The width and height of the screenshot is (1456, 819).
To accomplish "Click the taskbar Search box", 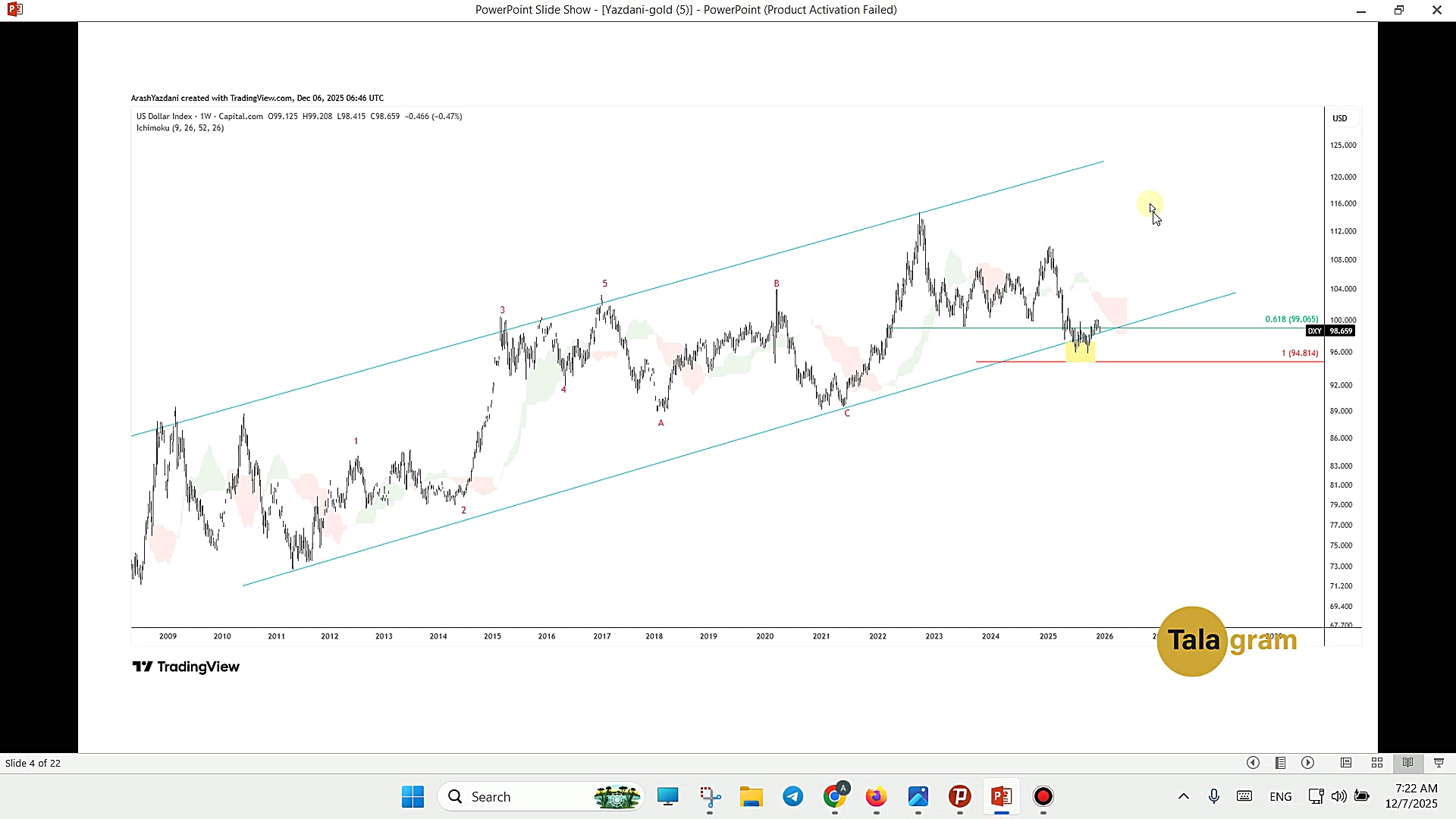I will click(541, 797).
